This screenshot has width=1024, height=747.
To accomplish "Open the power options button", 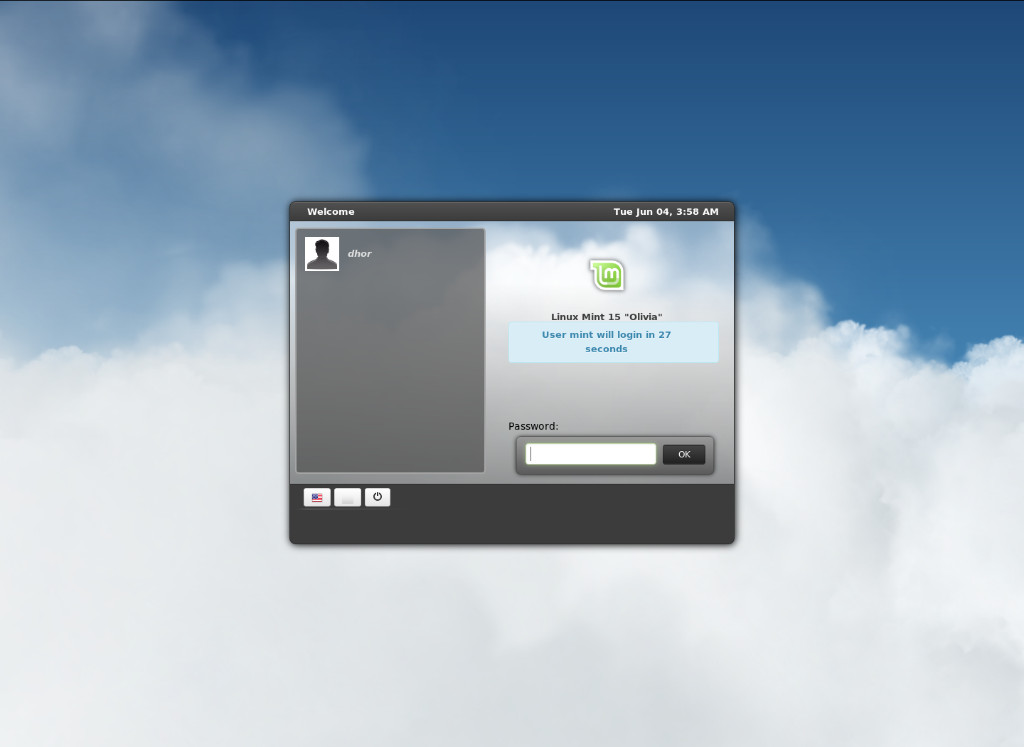I will 377,498.
